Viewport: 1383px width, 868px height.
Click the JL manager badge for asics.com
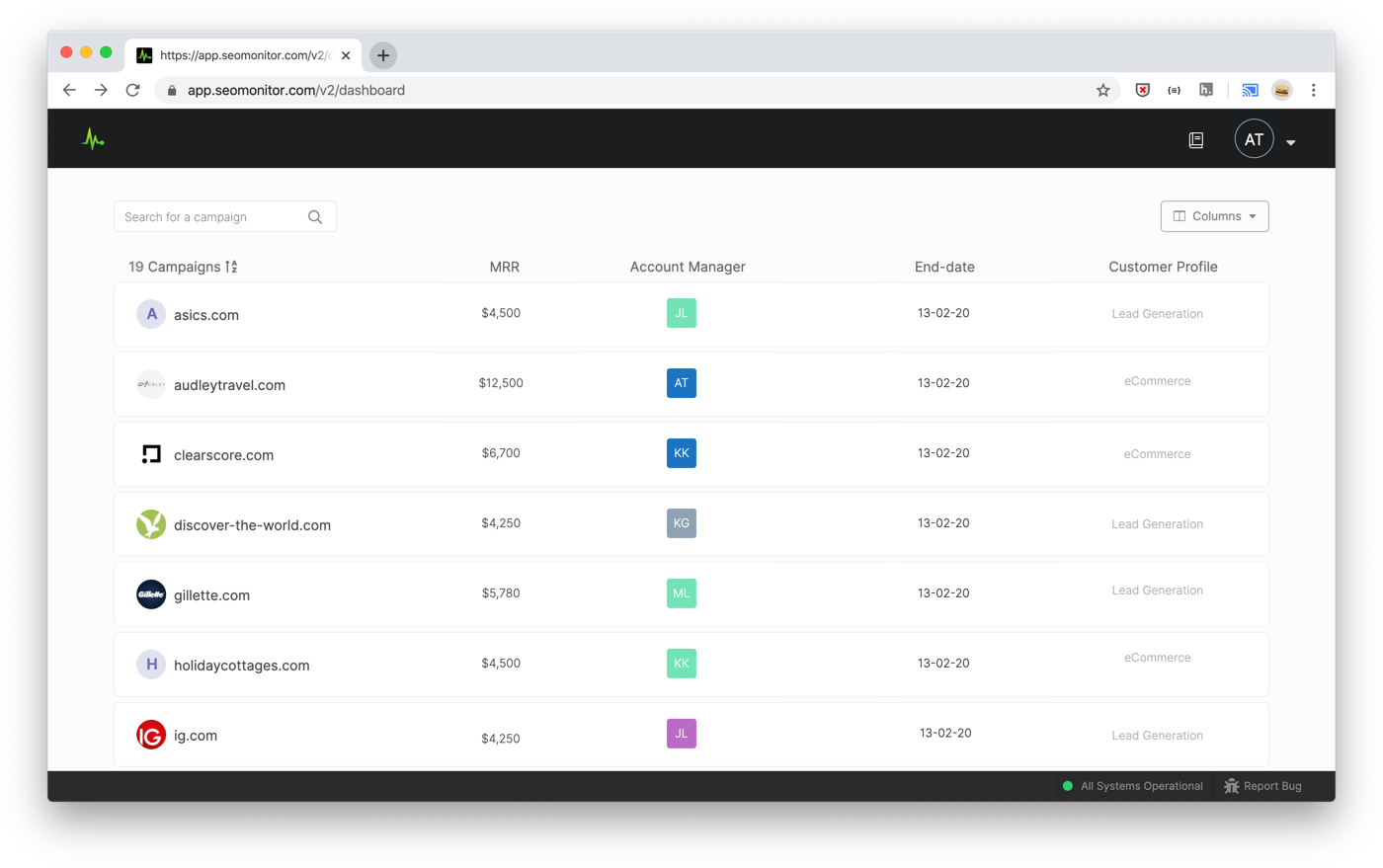682,313
